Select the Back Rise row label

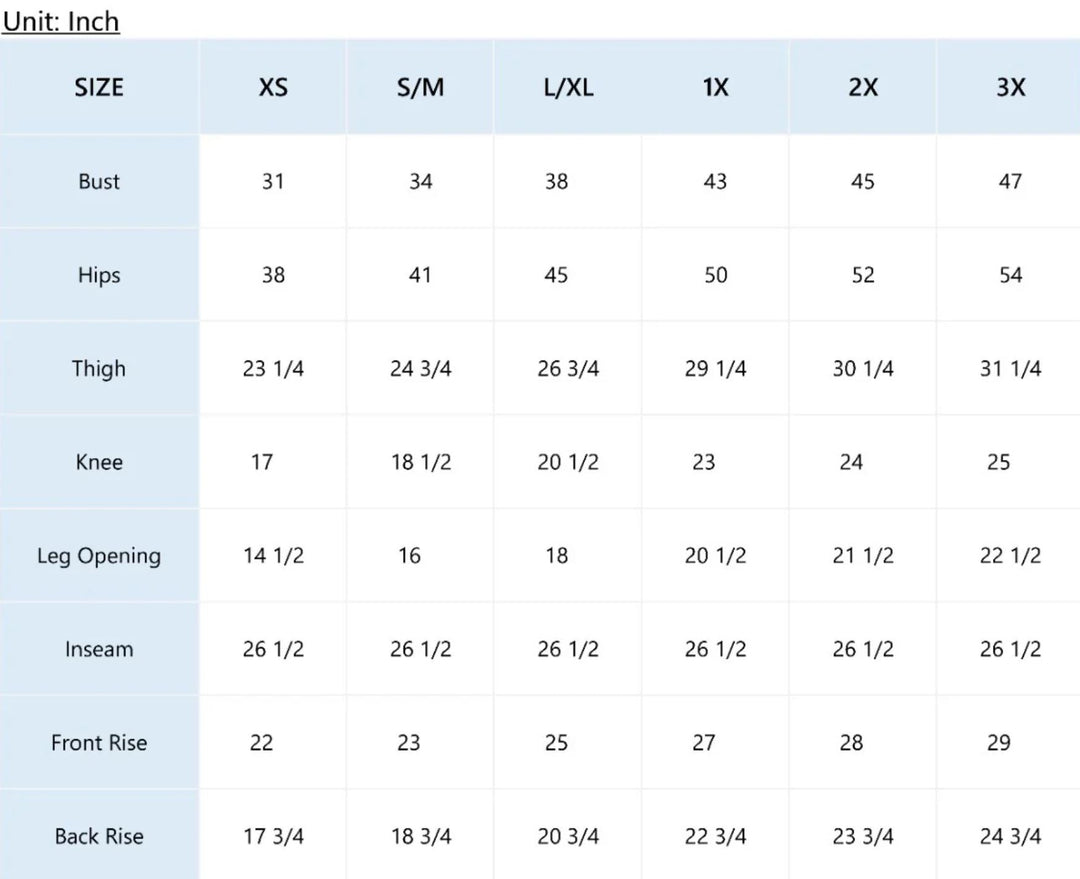[99, 836]
